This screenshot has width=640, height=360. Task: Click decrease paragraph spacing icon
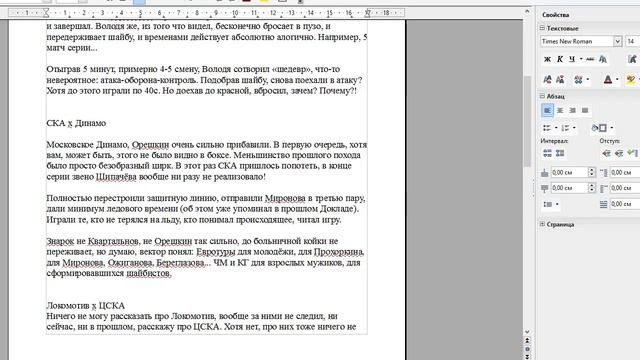(560, 153)
